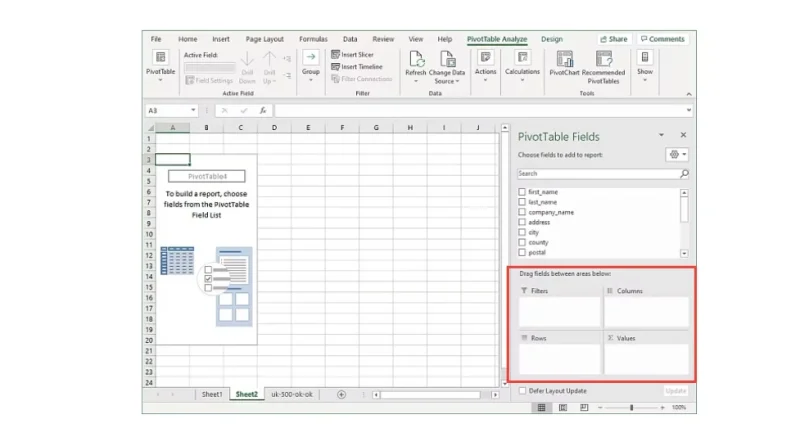The width and height of the screenshot is (800, 446).
Task: Check the city field
Action: (x=522, y=232)
